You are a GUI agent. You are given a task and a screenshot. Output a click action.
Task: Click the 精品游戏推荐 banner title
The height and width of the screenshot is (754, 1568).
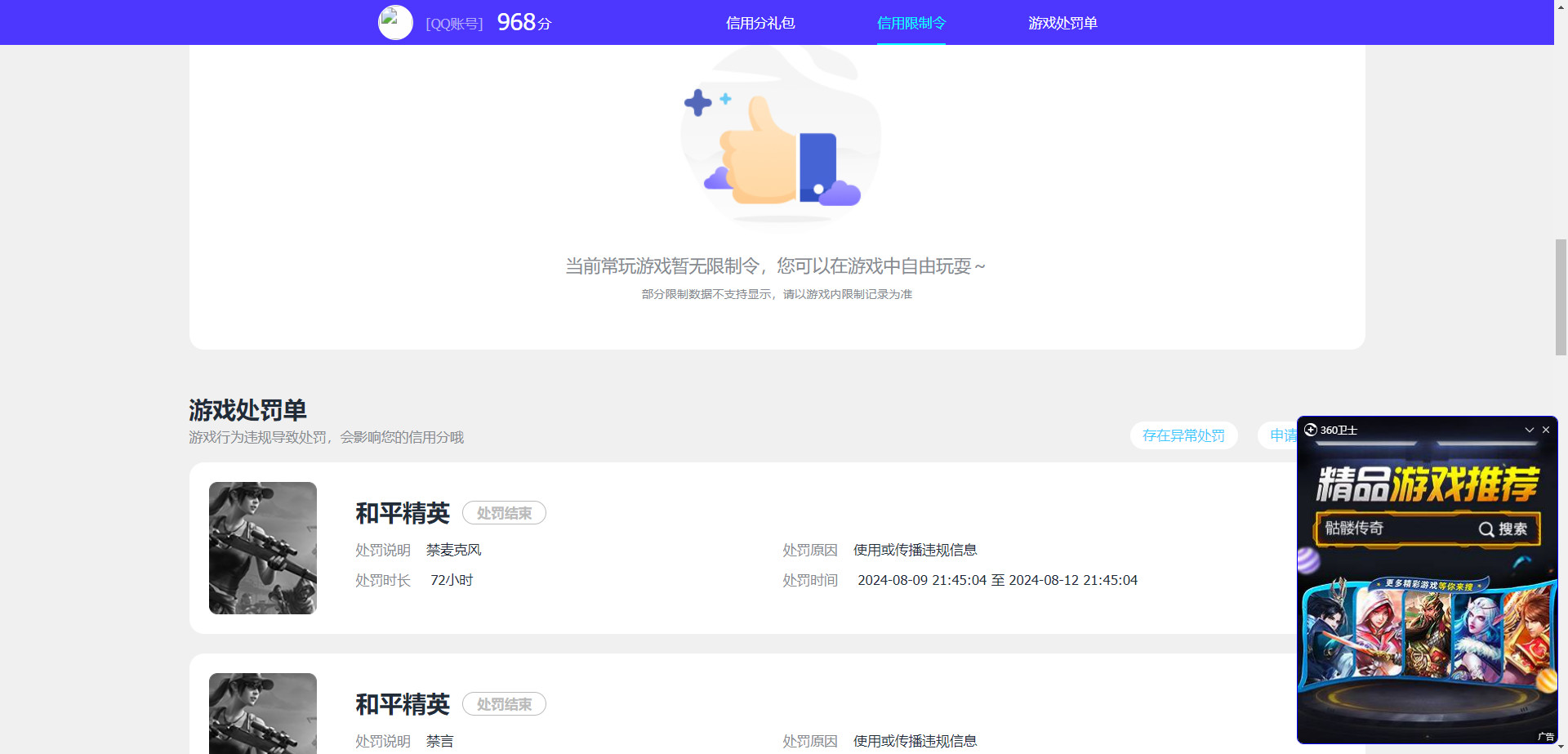[x=1428, y=484]
